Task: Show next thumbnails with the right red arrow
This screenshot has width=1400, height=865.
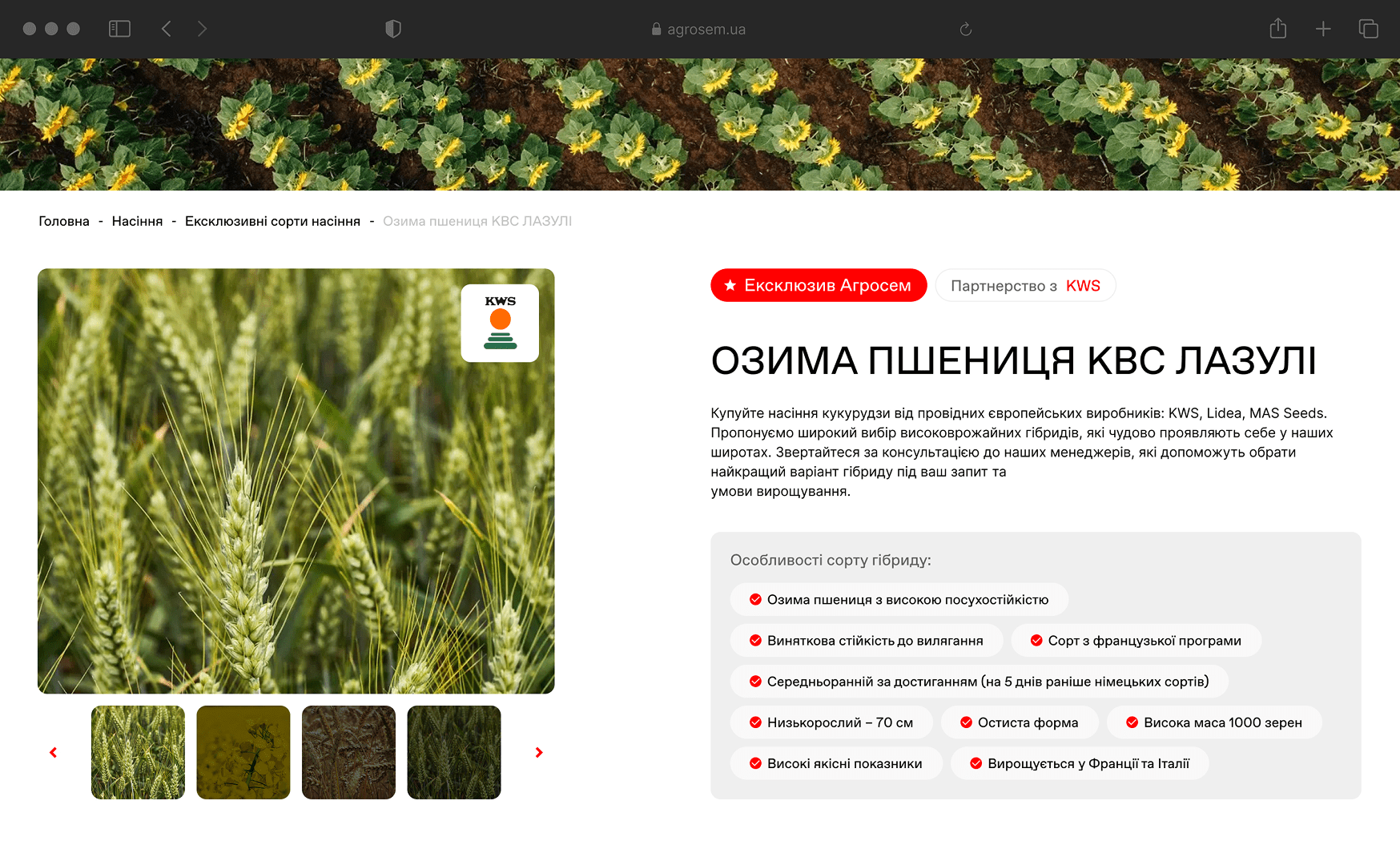Action: pyautogui.click(x=539, y=752)
